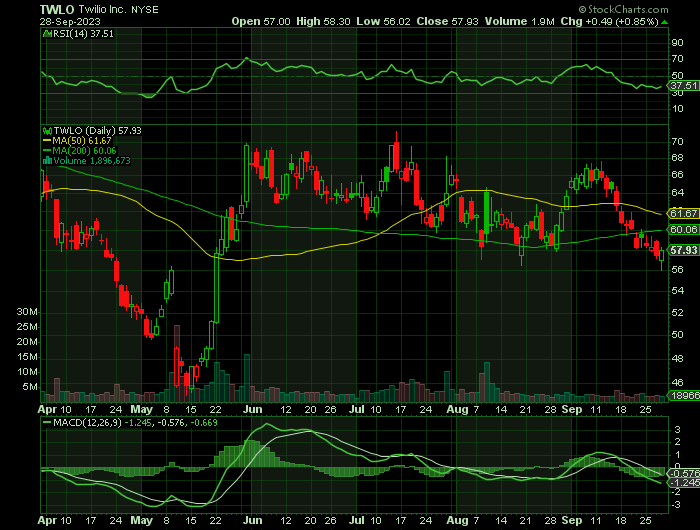Viewport: 700px width, 530px height.
Task: Click the 57.93 price tag on the right axis
Action: [683, 250]
